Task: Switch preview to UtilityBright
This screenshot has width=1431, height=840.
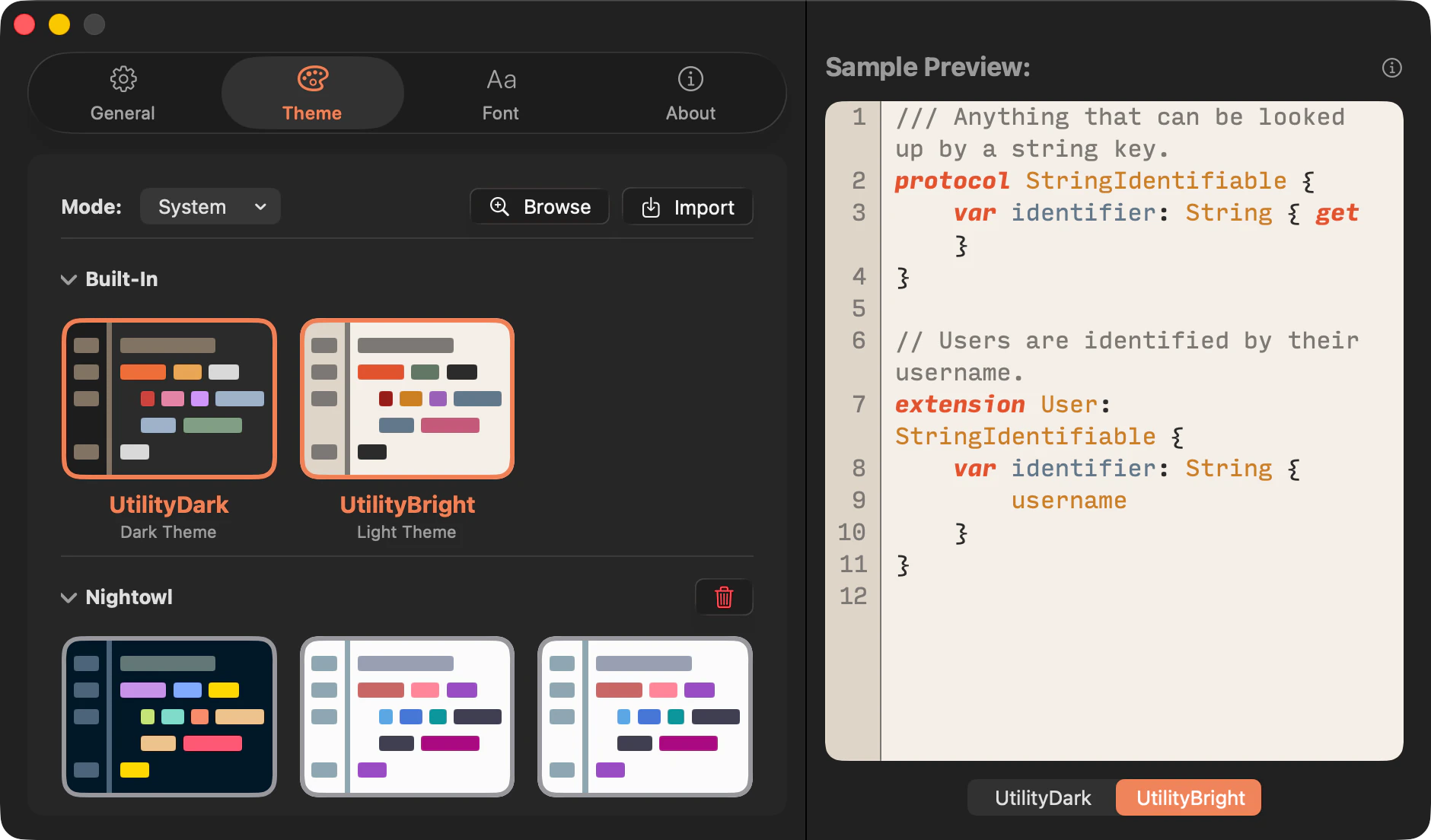Action: pyautogui.click(x=1190, y=797)
